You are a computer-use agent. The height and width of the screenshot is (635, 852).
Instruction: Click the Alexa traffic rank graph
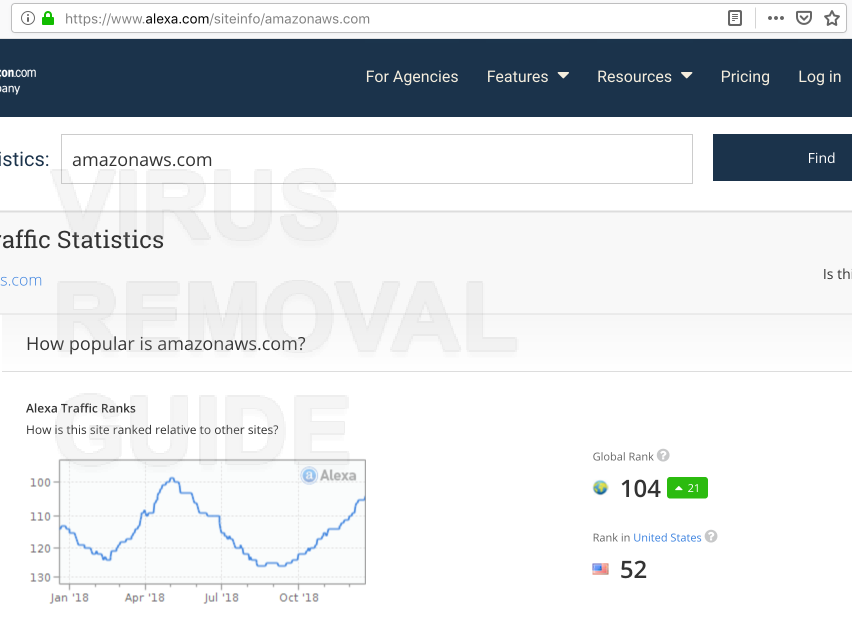[x=212, y=522]
